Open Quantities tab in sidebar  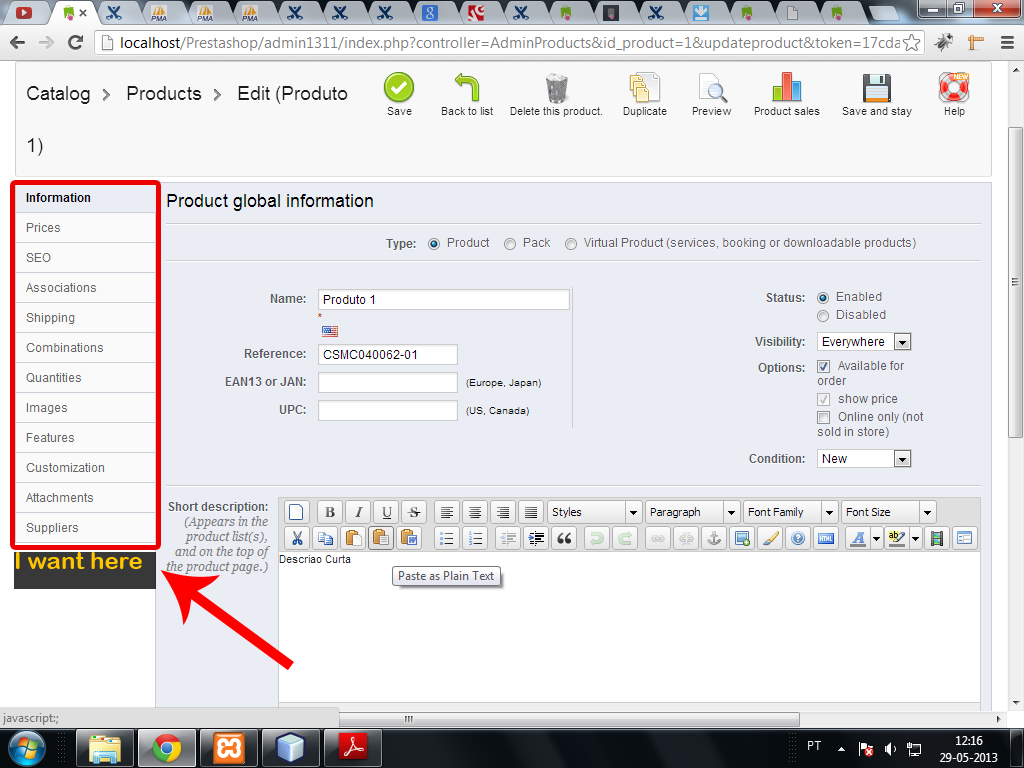coord(86,378)
